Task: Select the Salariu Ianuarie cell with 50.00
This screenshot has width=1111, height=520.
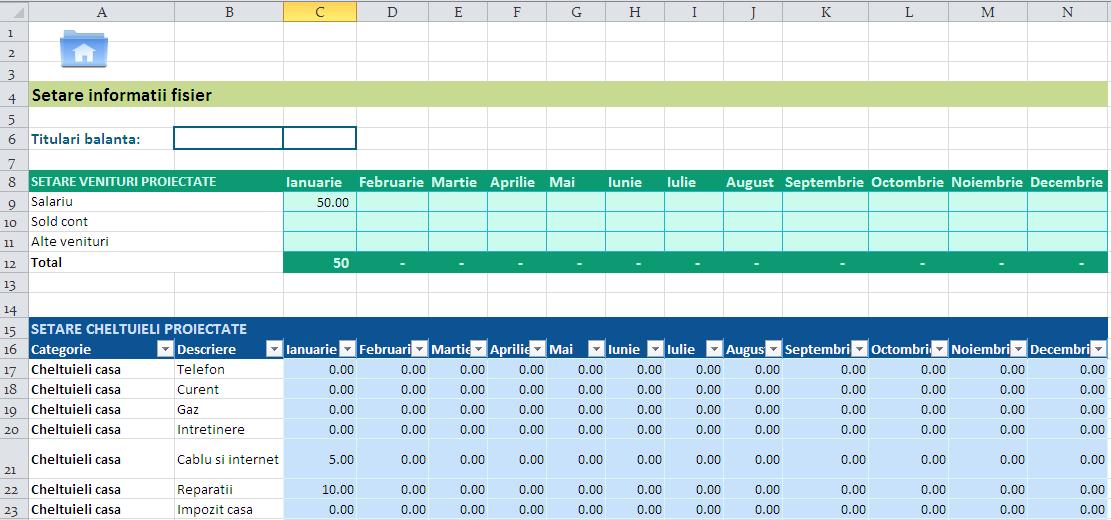Action: pyautogui.click(x=320, y=202)
